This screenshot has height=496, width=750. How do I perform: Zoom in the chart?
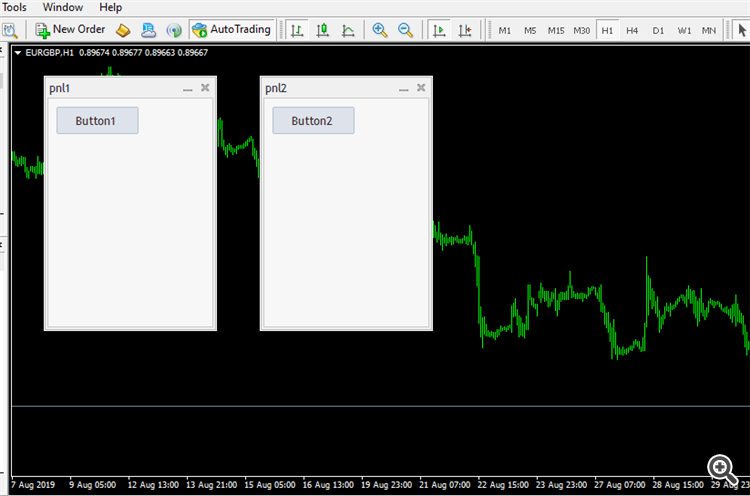point(380,30)
